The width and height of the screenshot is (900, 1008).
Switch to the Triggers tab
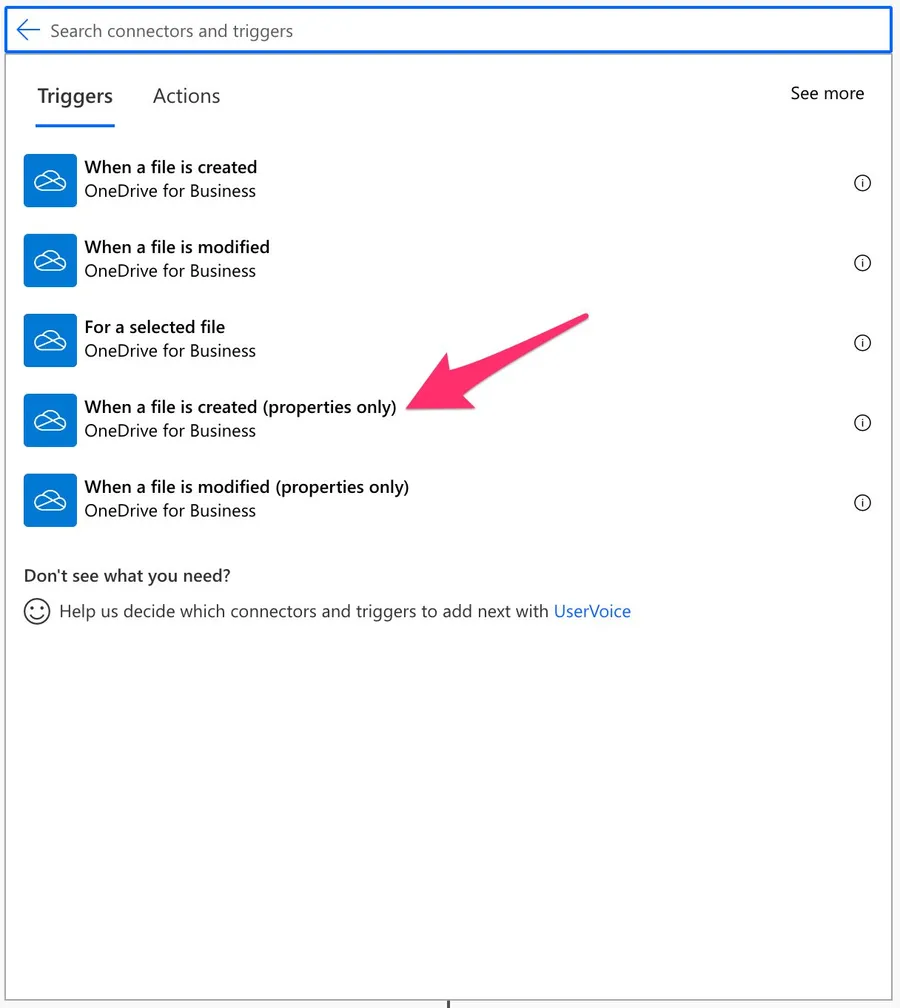75,97
